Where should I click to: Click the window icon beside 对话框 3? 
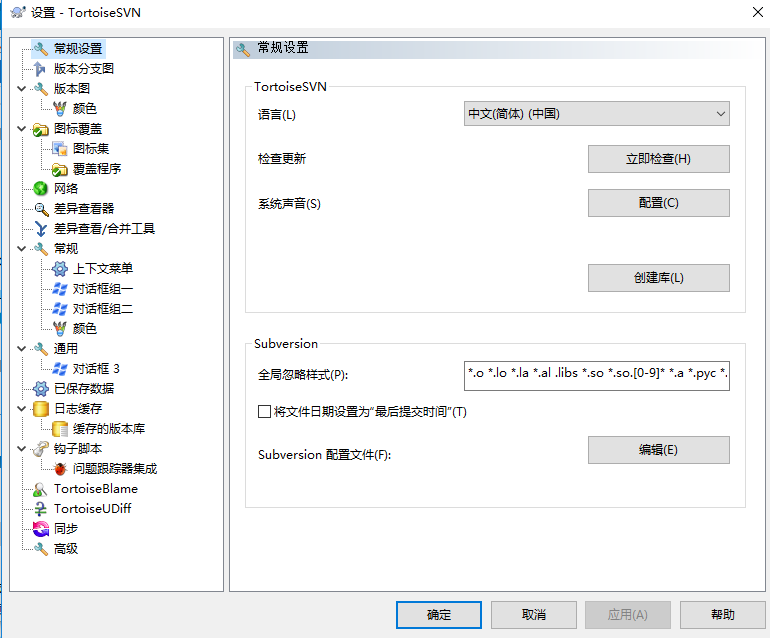tap(59, 369)
